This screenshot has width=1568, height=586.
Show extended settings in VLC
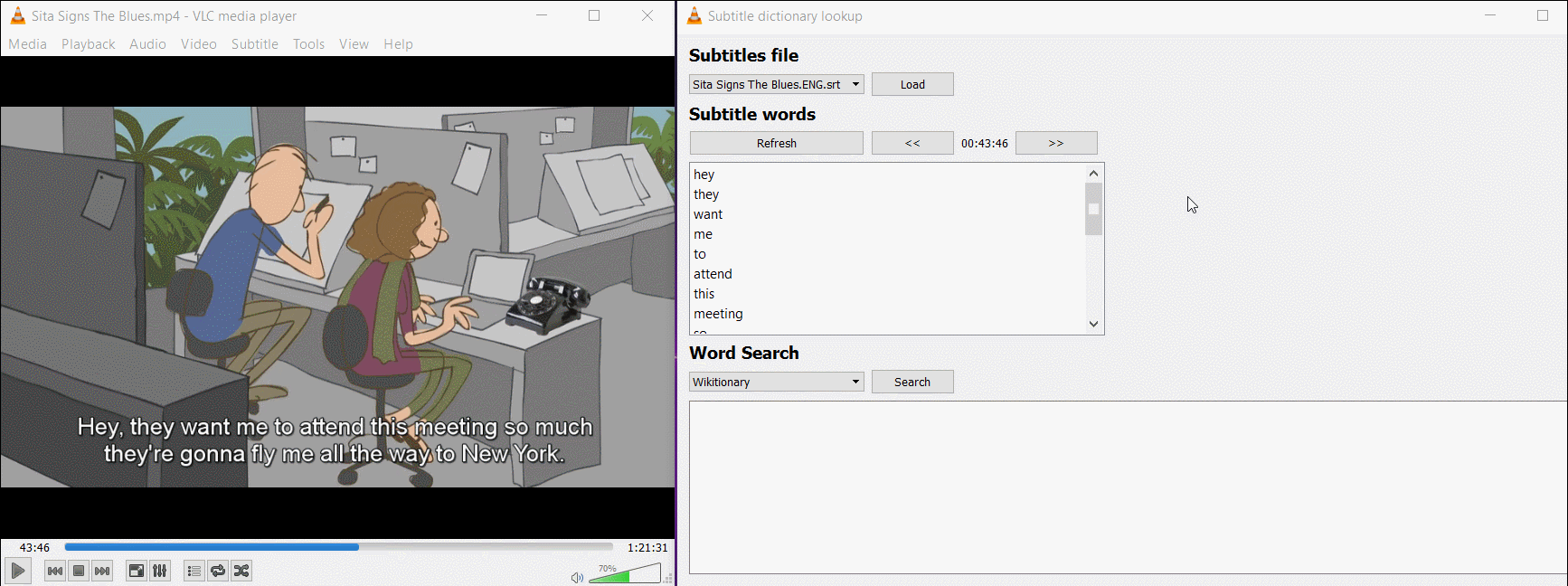[x=160, y=571]
